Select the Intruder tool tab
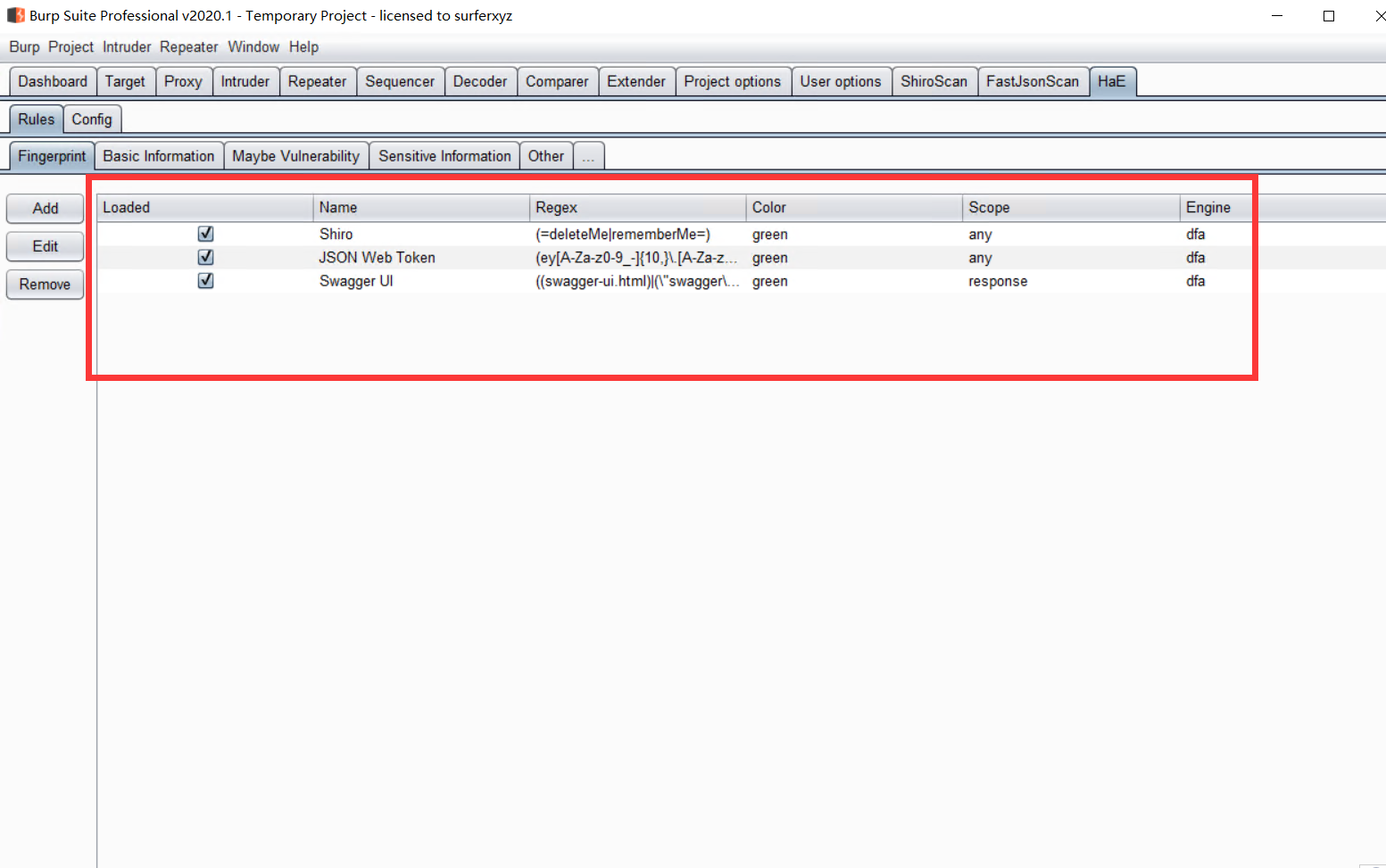The image size is (1386, 868). pos(245,81)
